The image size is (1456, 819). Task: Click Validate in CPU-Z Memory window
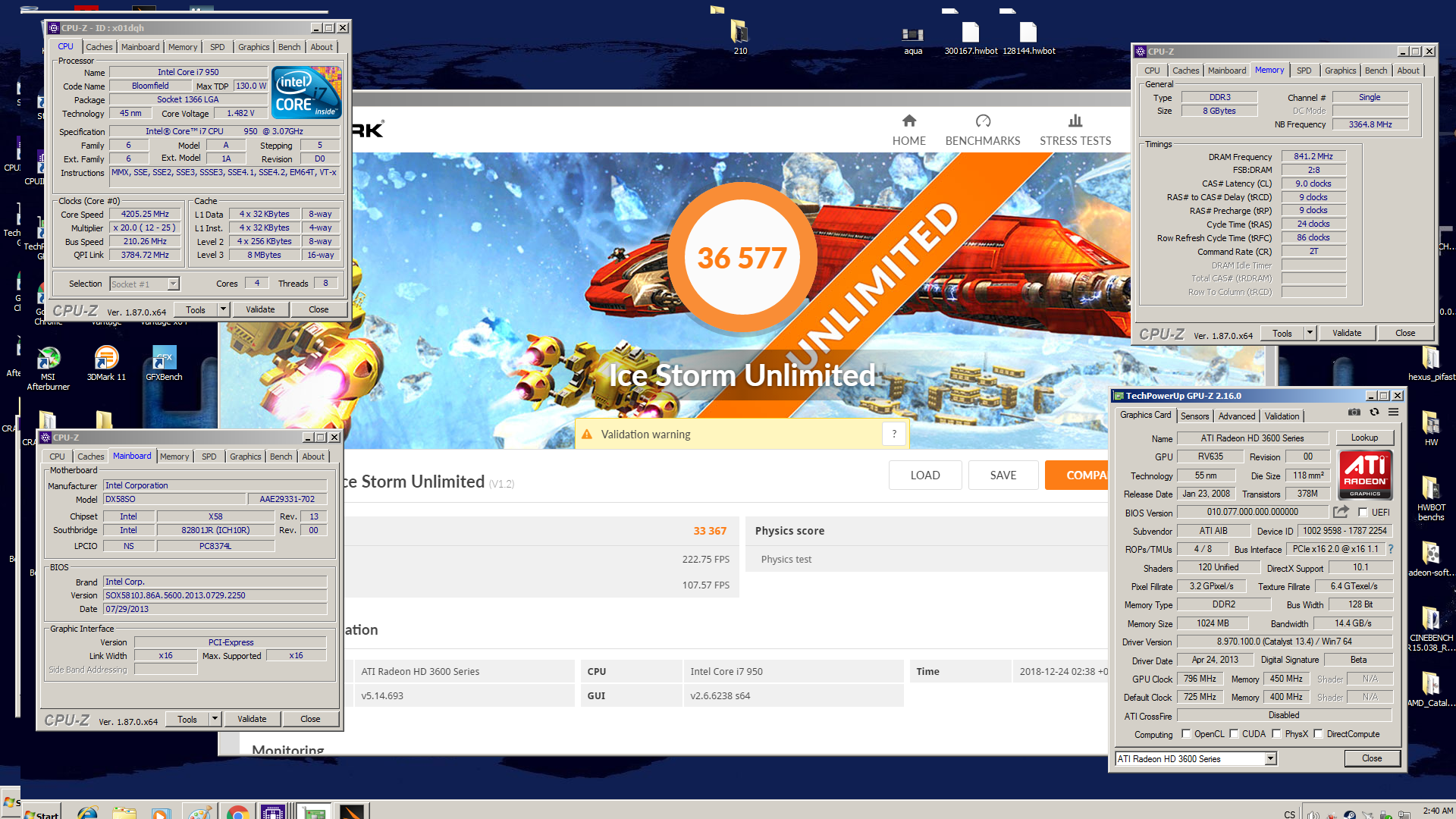[x=1347, y=333]
